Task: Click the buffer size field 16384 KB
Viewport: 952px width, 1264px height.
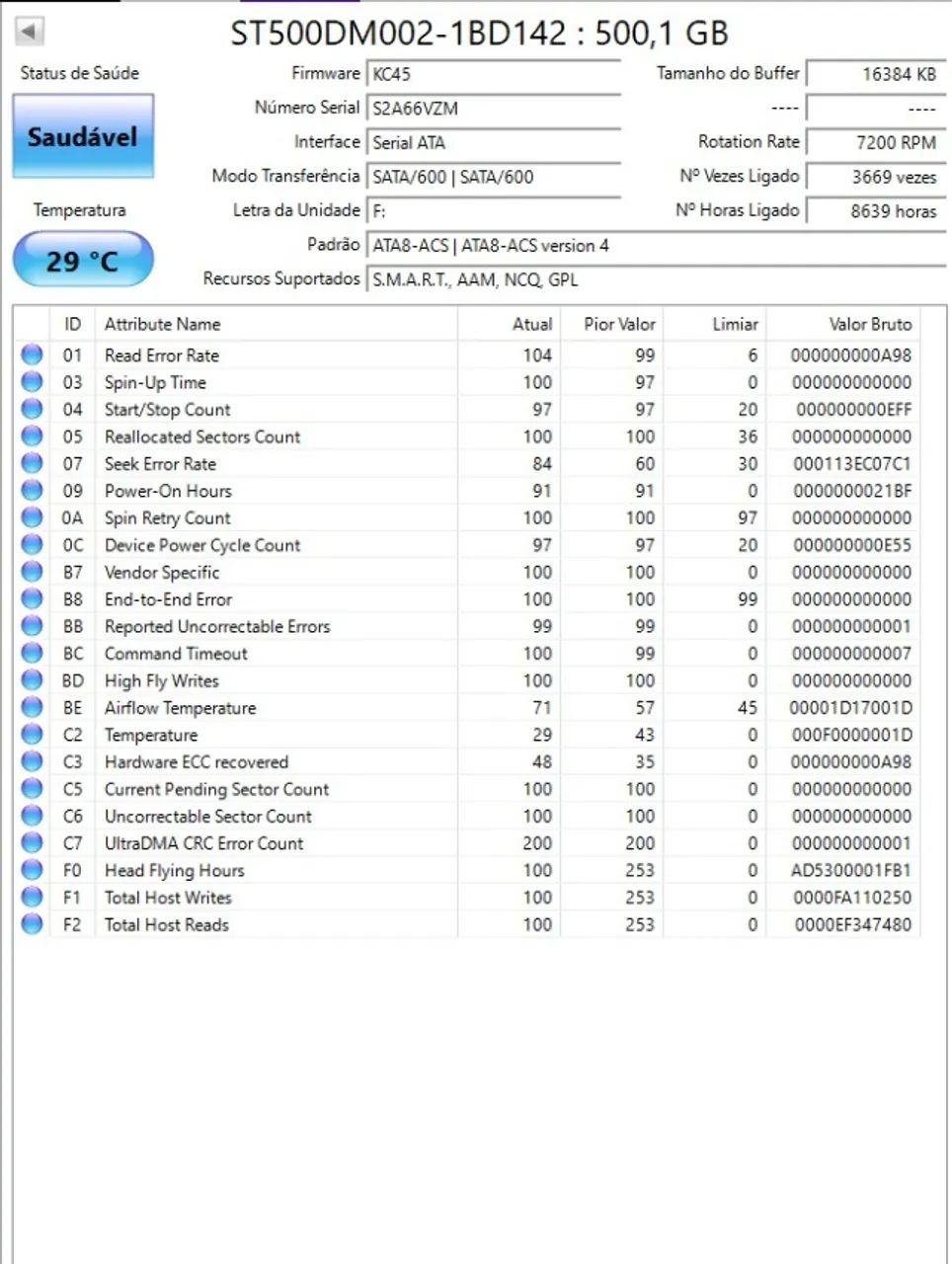Action: pos(876,74)
